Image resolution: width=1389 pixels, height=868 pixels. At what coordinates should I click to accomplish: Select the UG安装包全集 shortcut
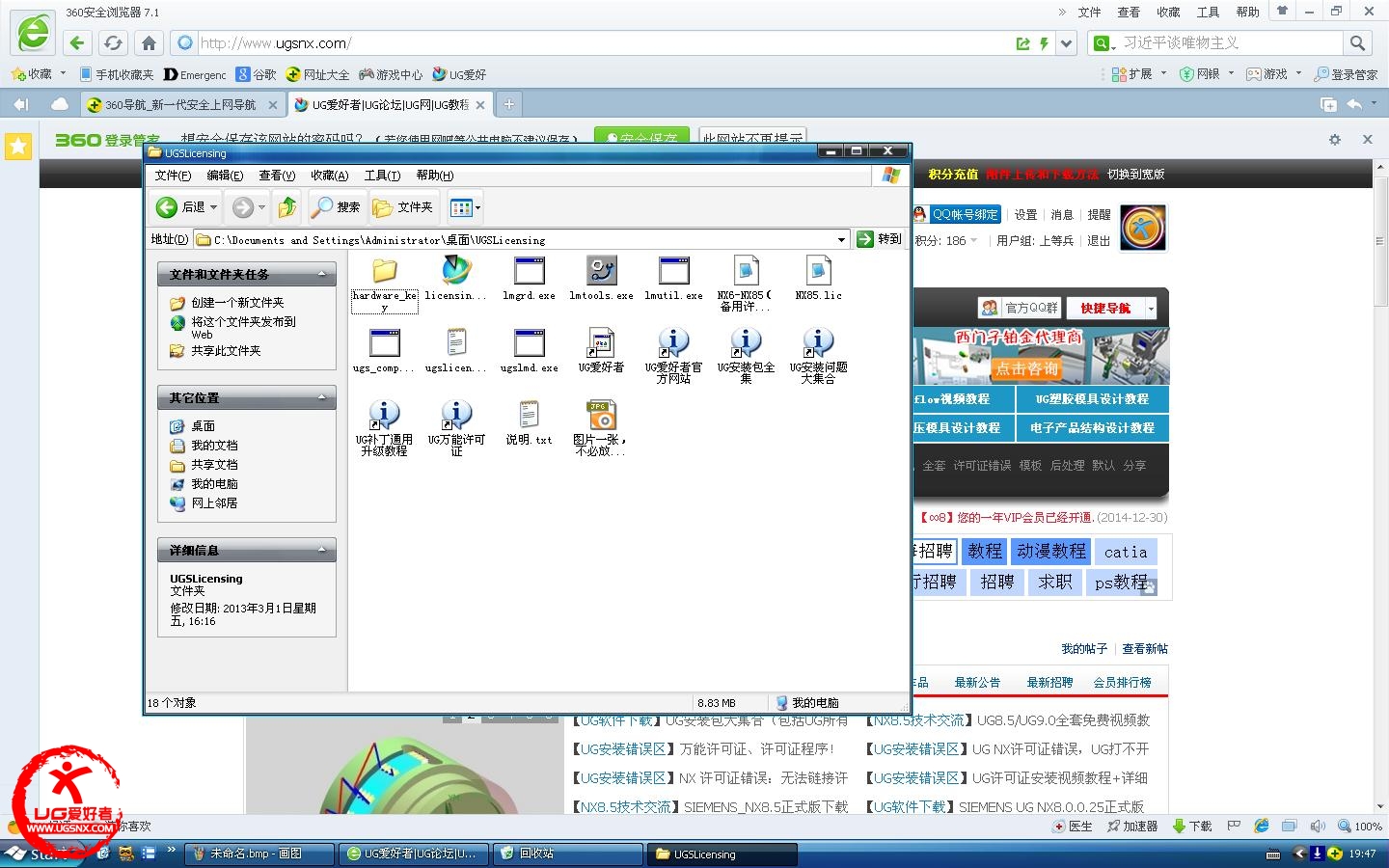tap(746, 356)
